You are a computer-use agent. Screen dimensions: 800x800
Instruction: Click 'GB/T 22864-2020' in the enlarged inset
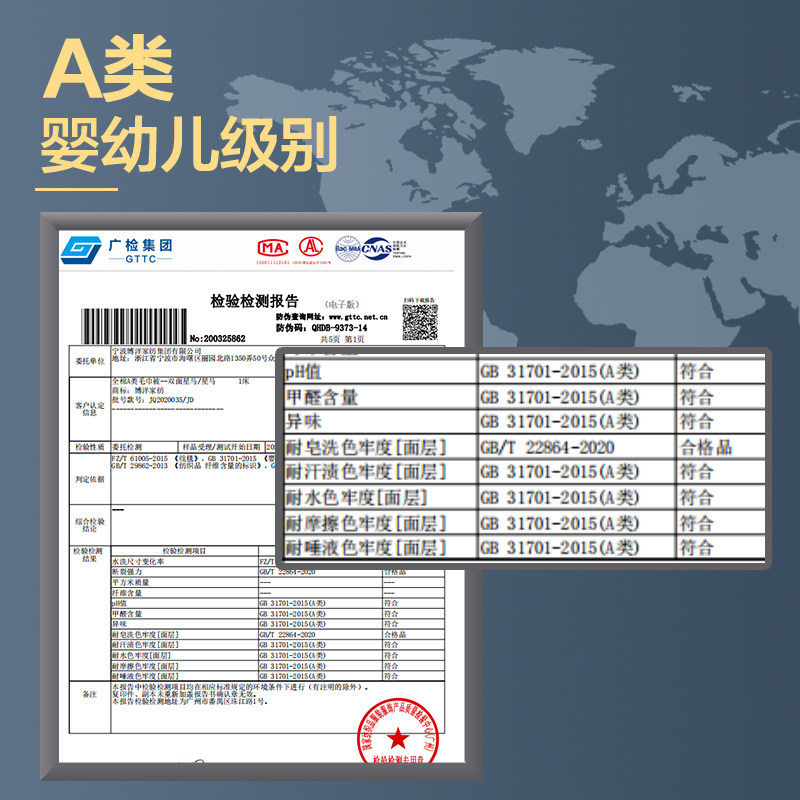(547, 447)
